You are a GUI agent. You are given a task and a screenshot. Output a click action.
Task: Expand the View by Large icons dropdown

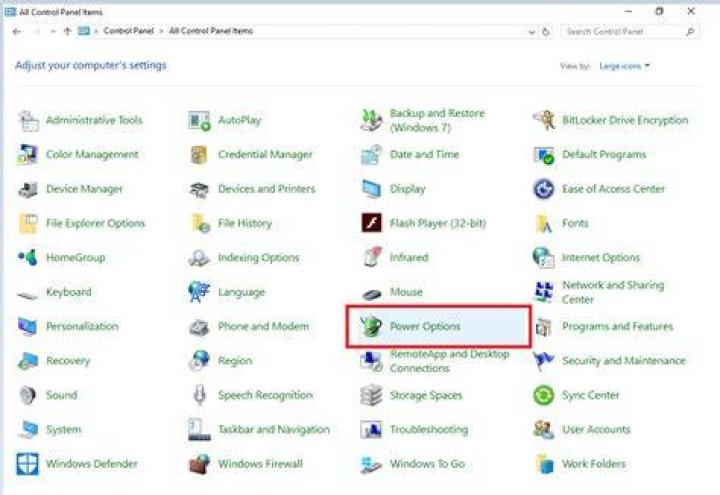624,66
